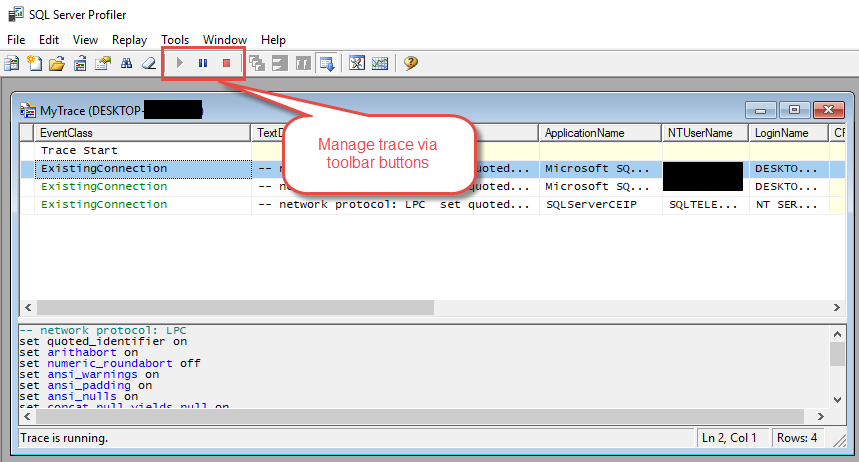Open the Replay menu
Viewport: 859px width, 462px height.
pyautogui.click(x=129, y=40)
